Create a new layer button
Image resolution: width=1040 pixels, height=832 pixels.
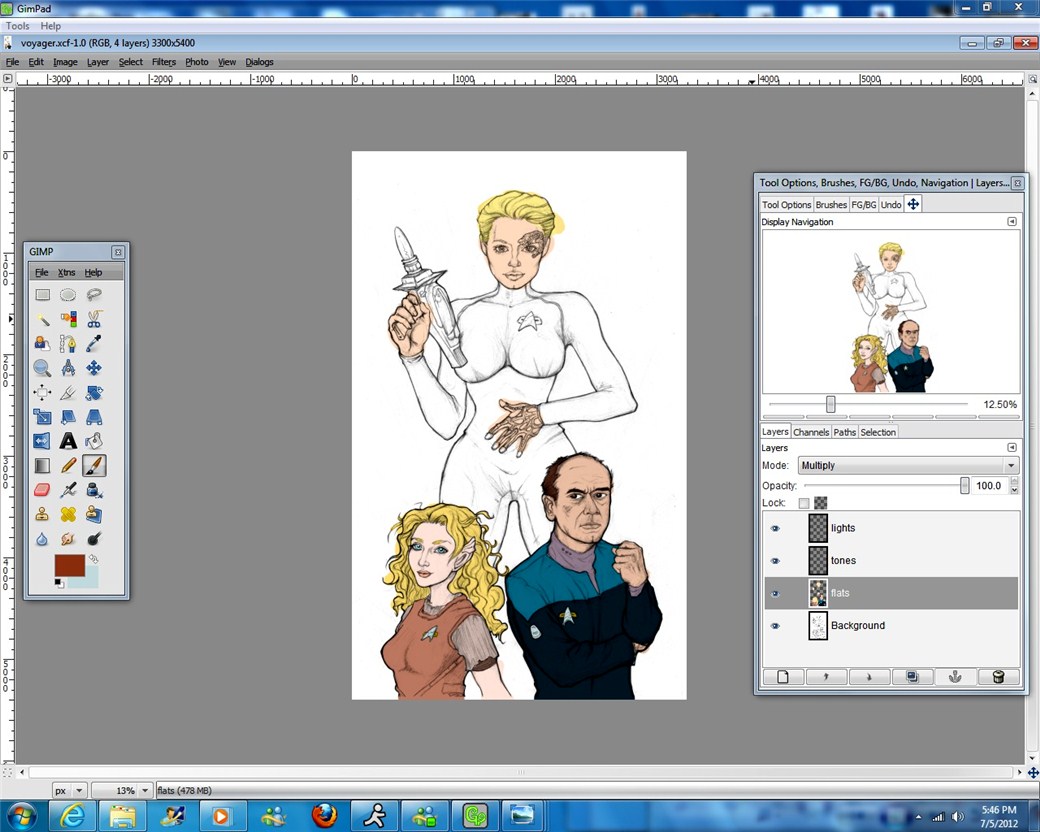tap(783, 677)
